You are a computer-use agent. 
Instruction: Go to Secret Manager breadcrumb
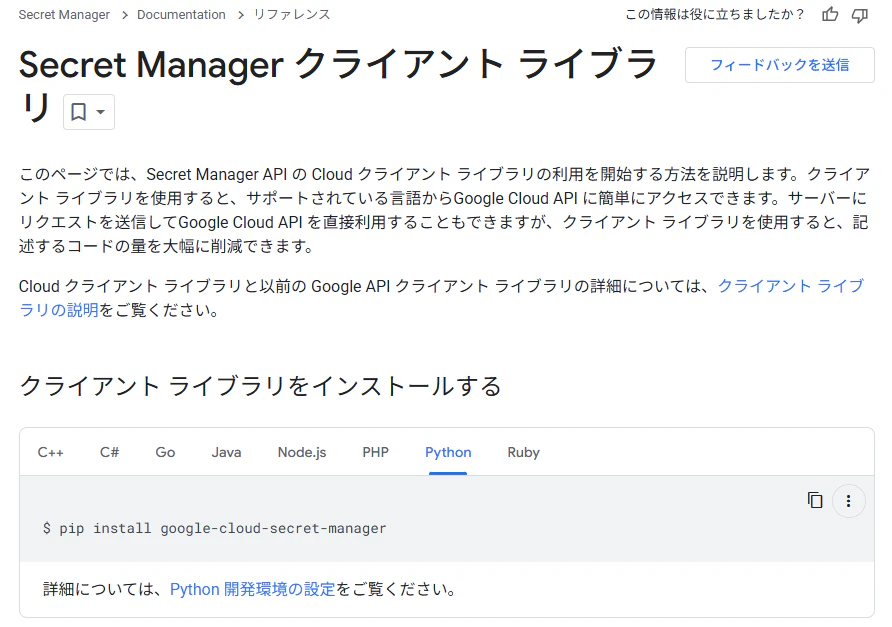pyautogui.click(x=64, y=15)
